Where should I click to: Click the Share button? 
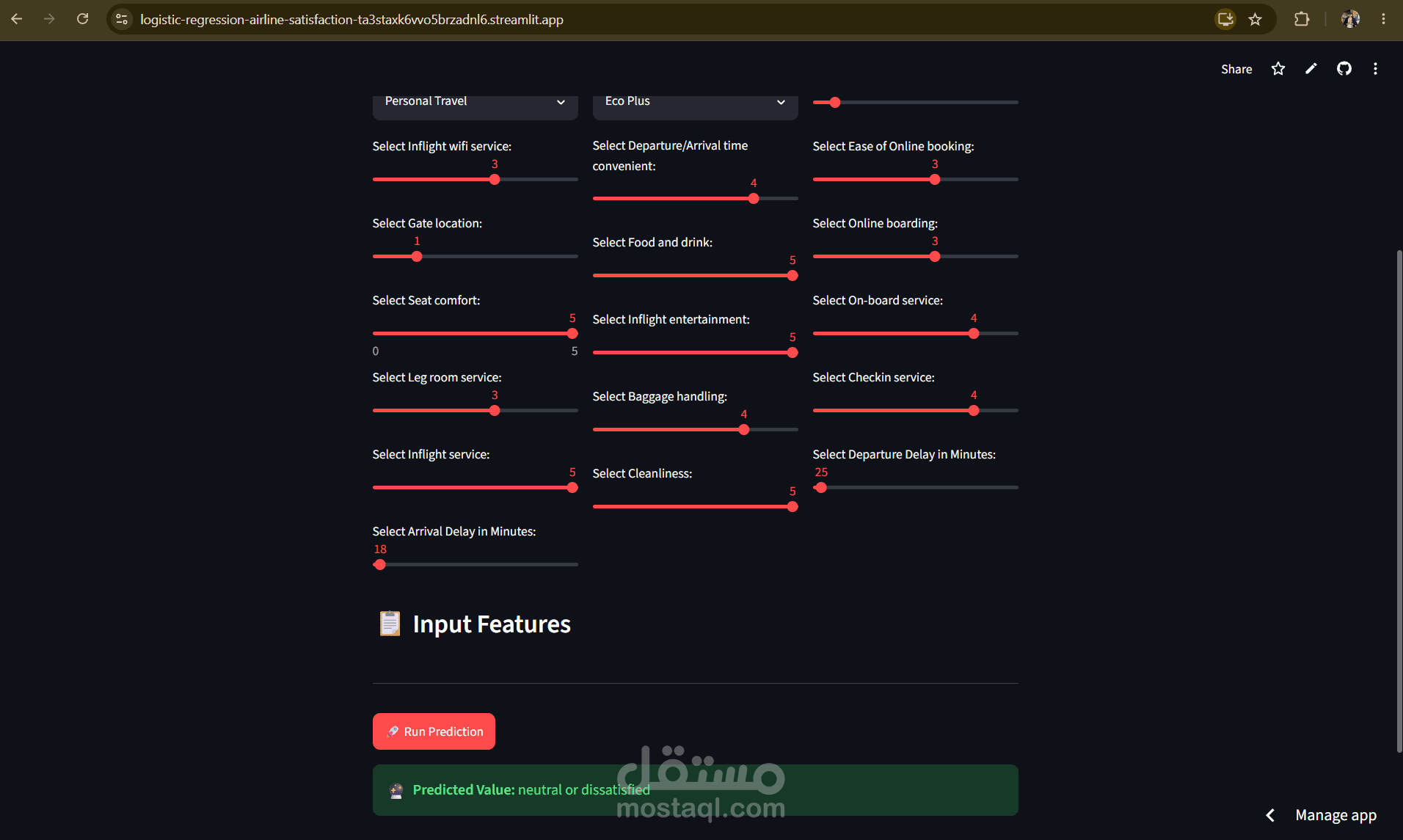tap(1236, 69)
